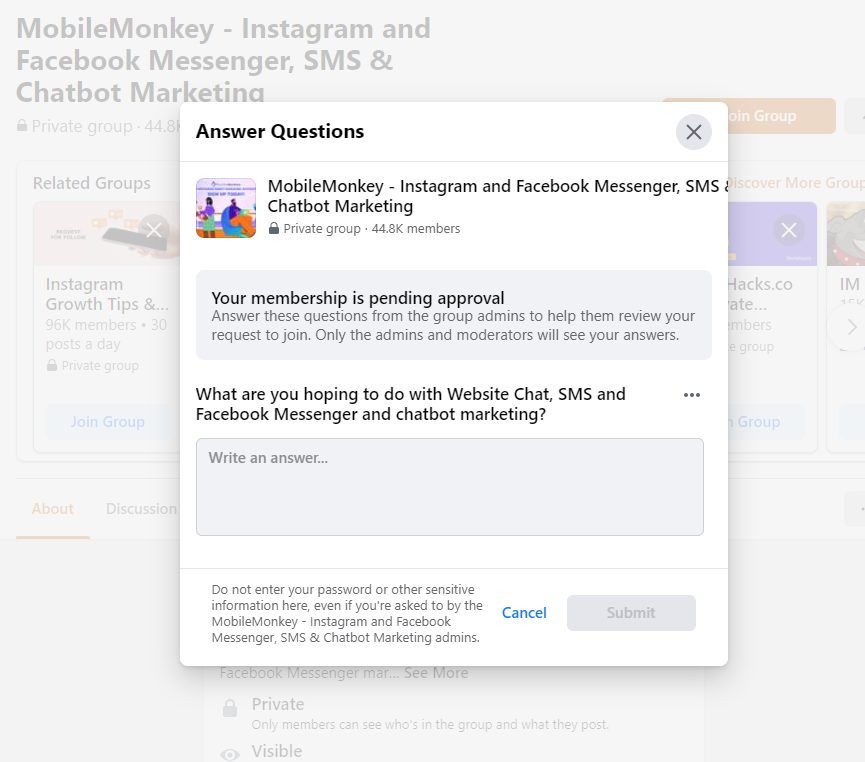Click the lock icon beside Private group in dialog
865x762 pixels.
273,228
